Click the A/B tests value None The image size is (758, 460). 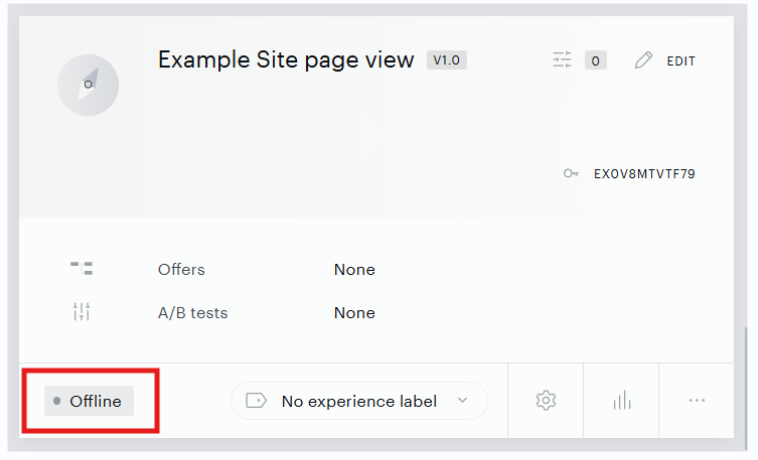(354, 313)
